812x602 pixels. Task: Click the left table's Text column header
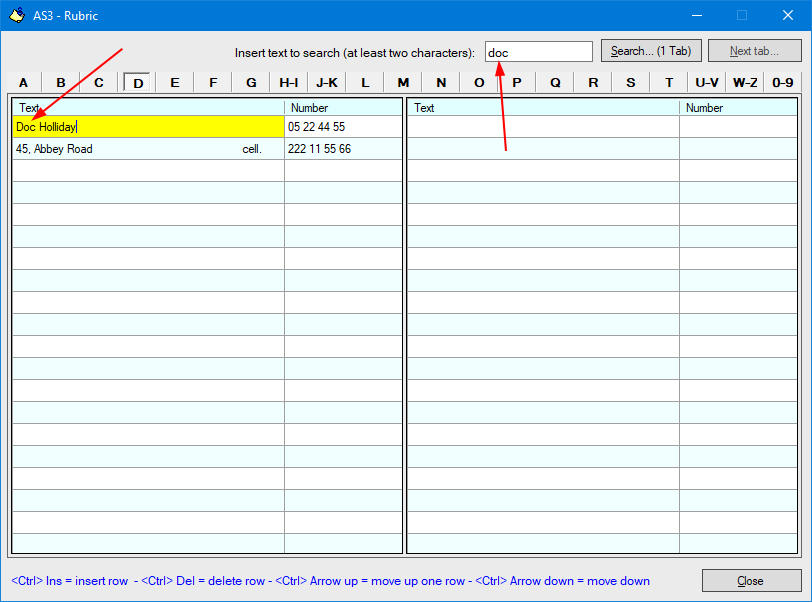pyautogui.click(x=148, y=107)
